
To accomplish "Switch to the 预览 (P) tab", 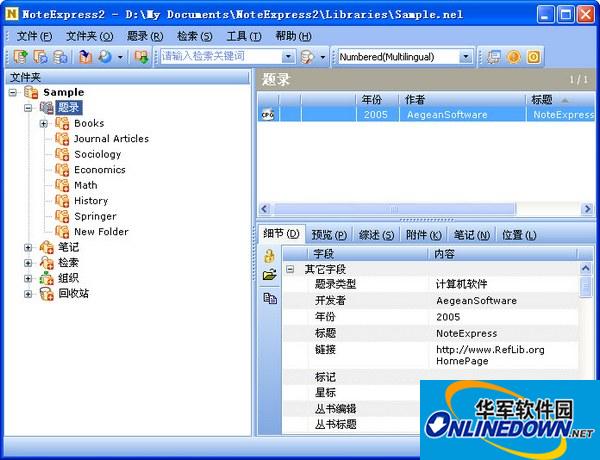I will 329,235.
